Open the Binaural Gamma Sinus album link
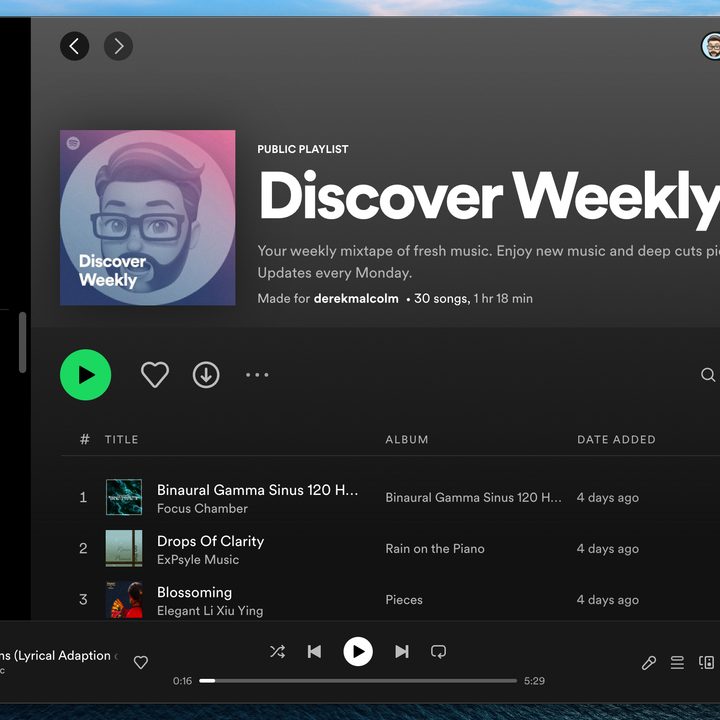 [473, 497]
